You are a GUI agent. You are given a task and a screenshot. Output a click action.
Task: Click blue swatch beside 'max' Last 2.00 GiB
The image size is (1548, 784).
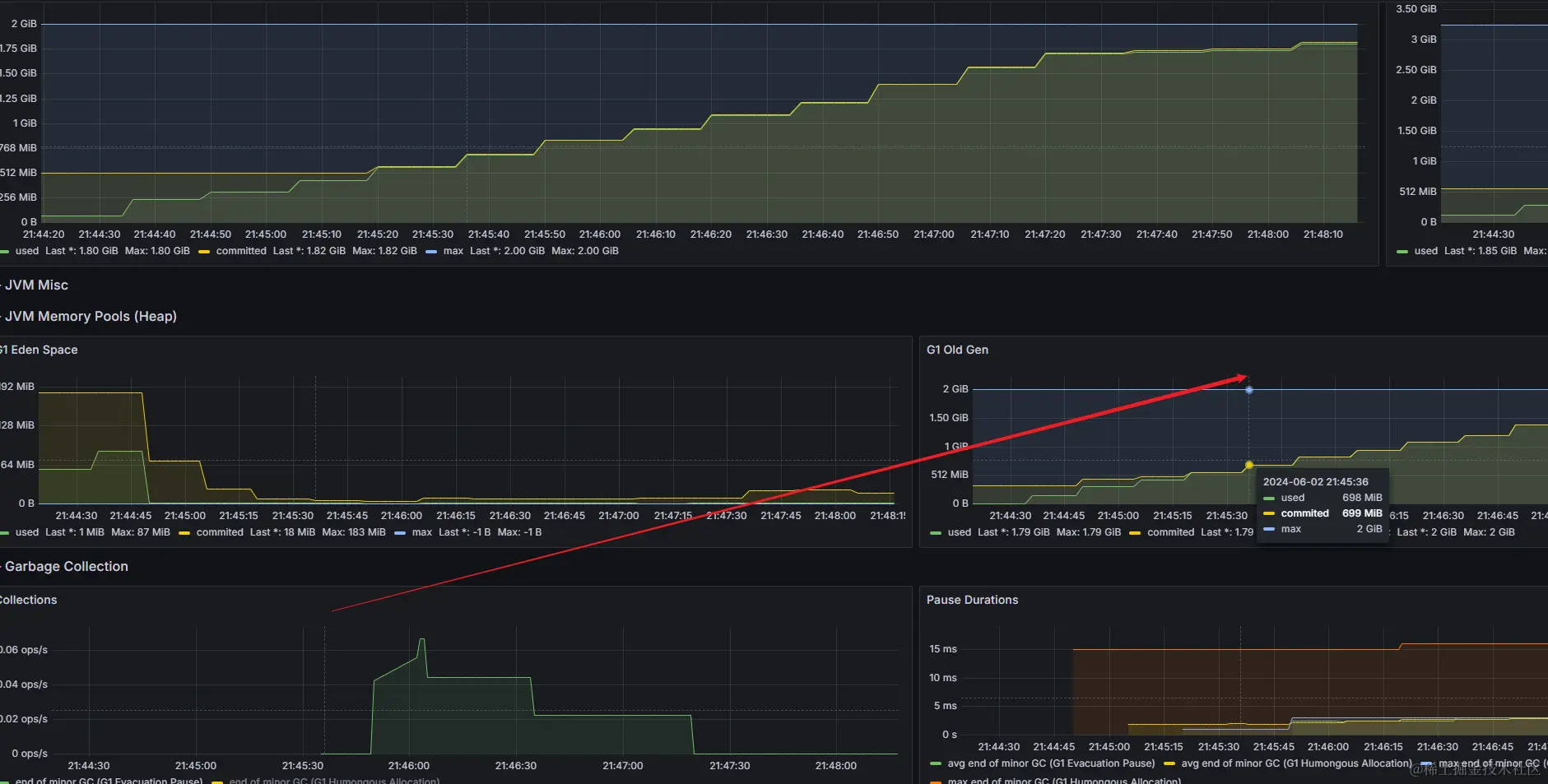(x=431, y=252)
